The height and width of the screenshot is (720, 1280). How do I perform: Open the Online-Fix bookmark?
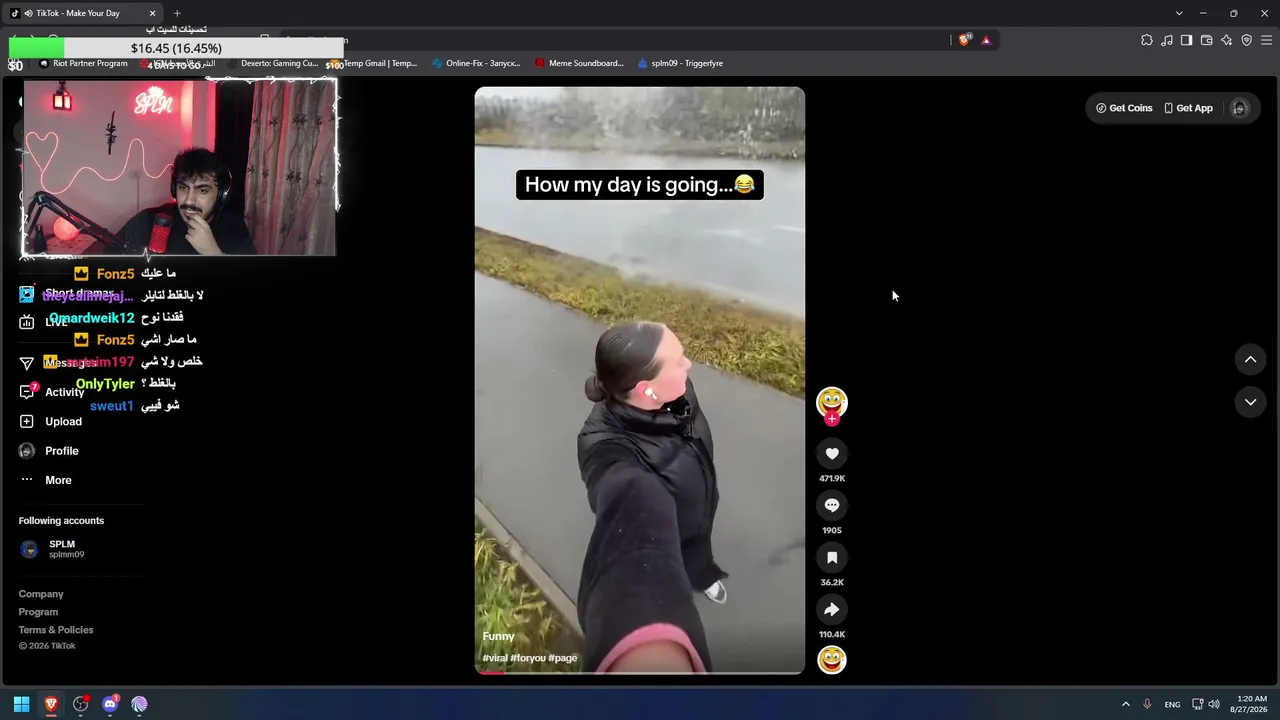(477, 63)
